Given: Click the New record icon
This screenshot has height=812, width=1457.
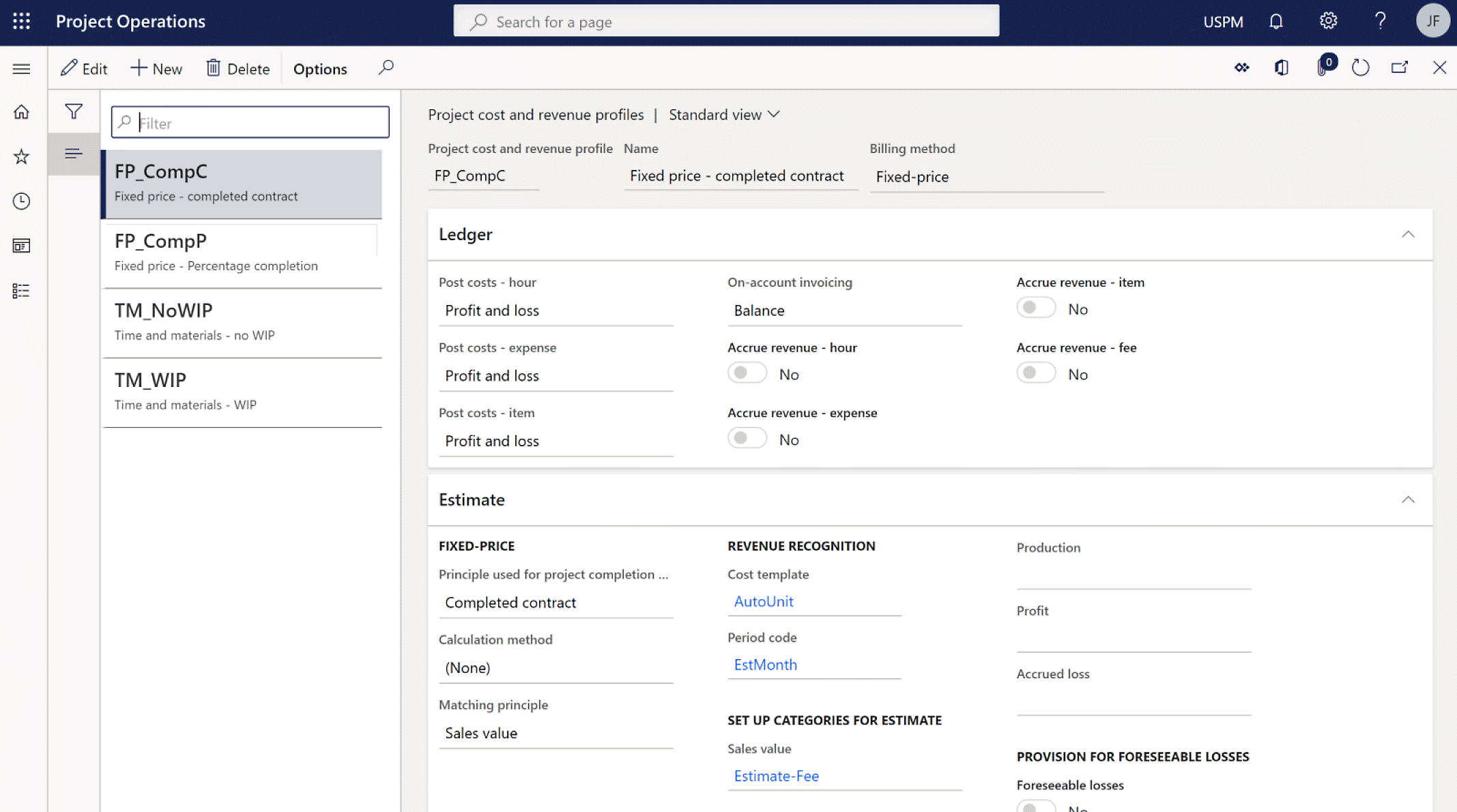Looking at the screenshot, I should pos(156,68).
